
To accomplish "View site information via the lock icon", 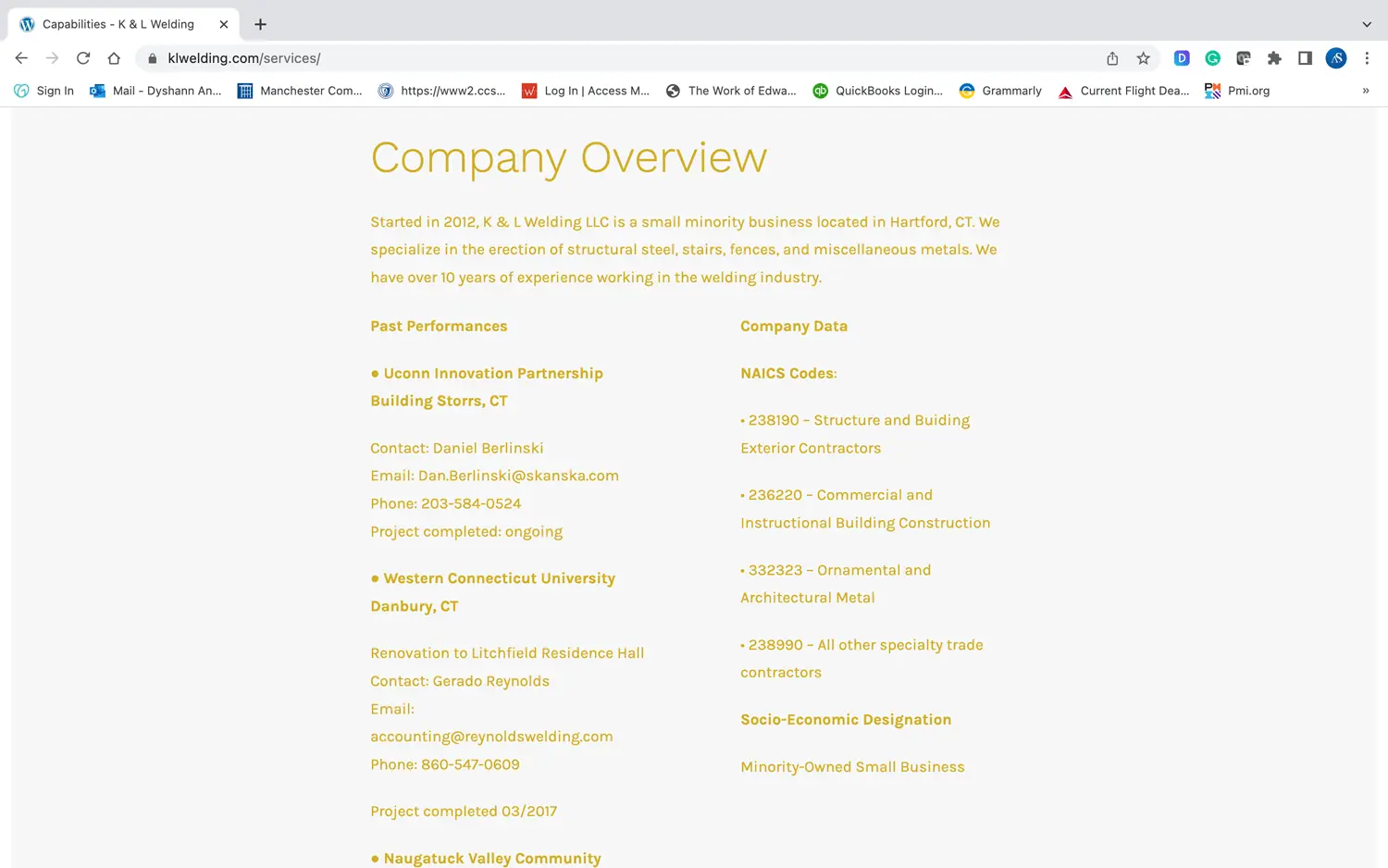I will pyautogui.click(x=153, y=58).
